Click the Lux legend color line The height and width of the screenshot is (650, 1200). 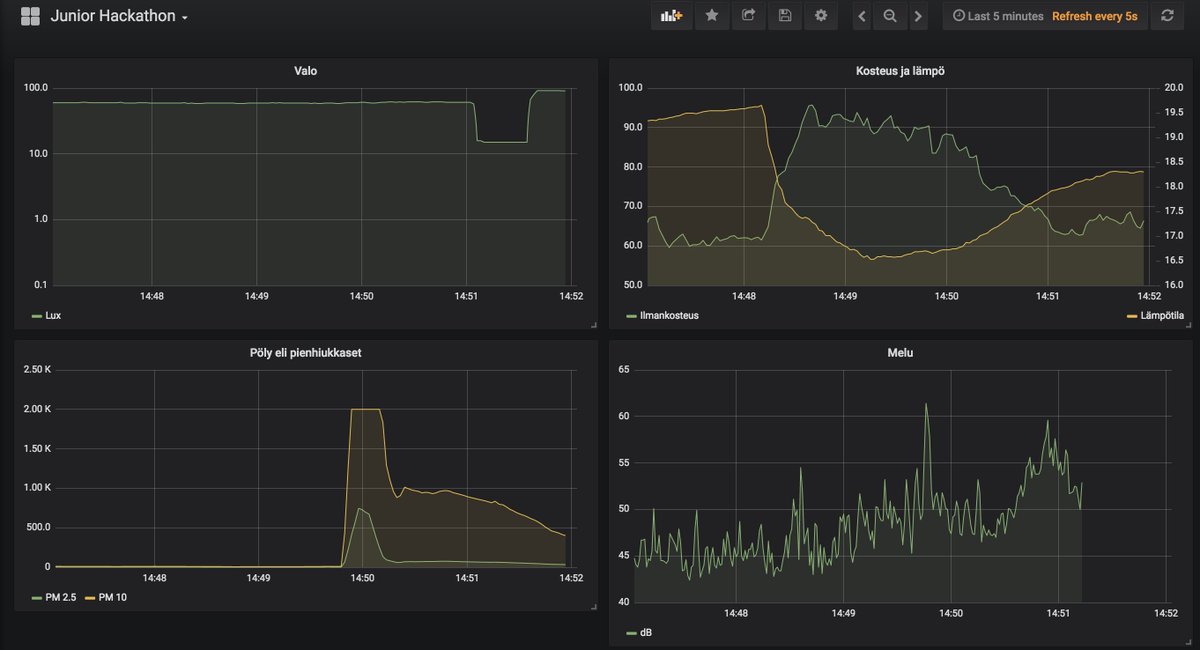(x=37, y=316)
